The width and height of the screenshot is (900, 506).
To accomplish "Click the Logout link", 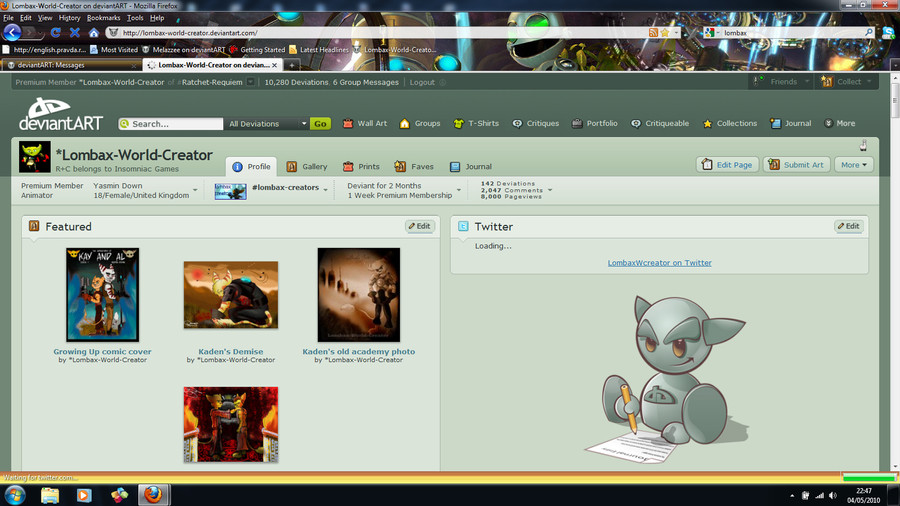I will 422,82.
